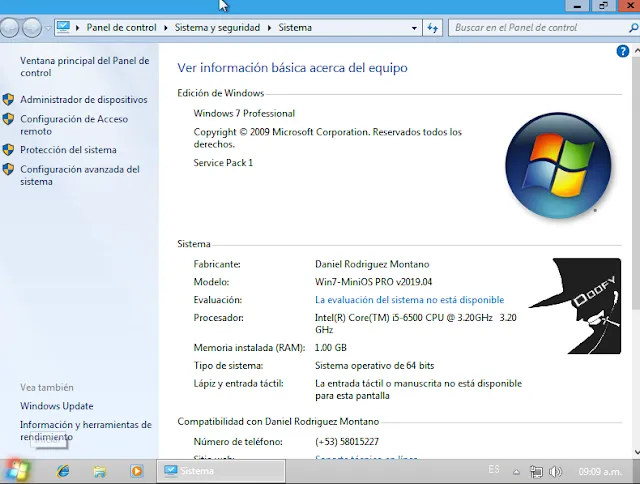The width and height of the screenshot is (640, 484).
Task: Click the Windows 7 logo image
Action: coord(558,165)
